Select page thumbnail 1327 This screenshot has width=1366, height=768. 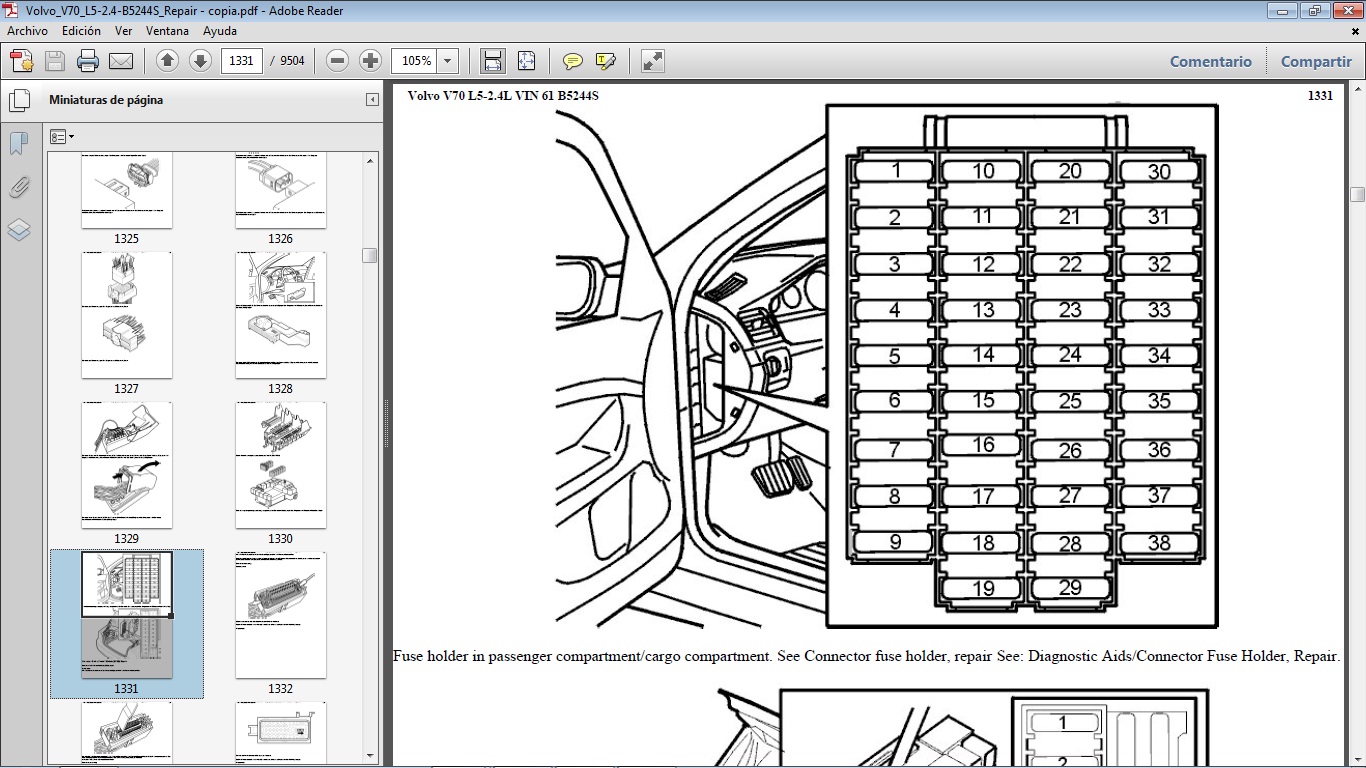click(x=127, y=315)
